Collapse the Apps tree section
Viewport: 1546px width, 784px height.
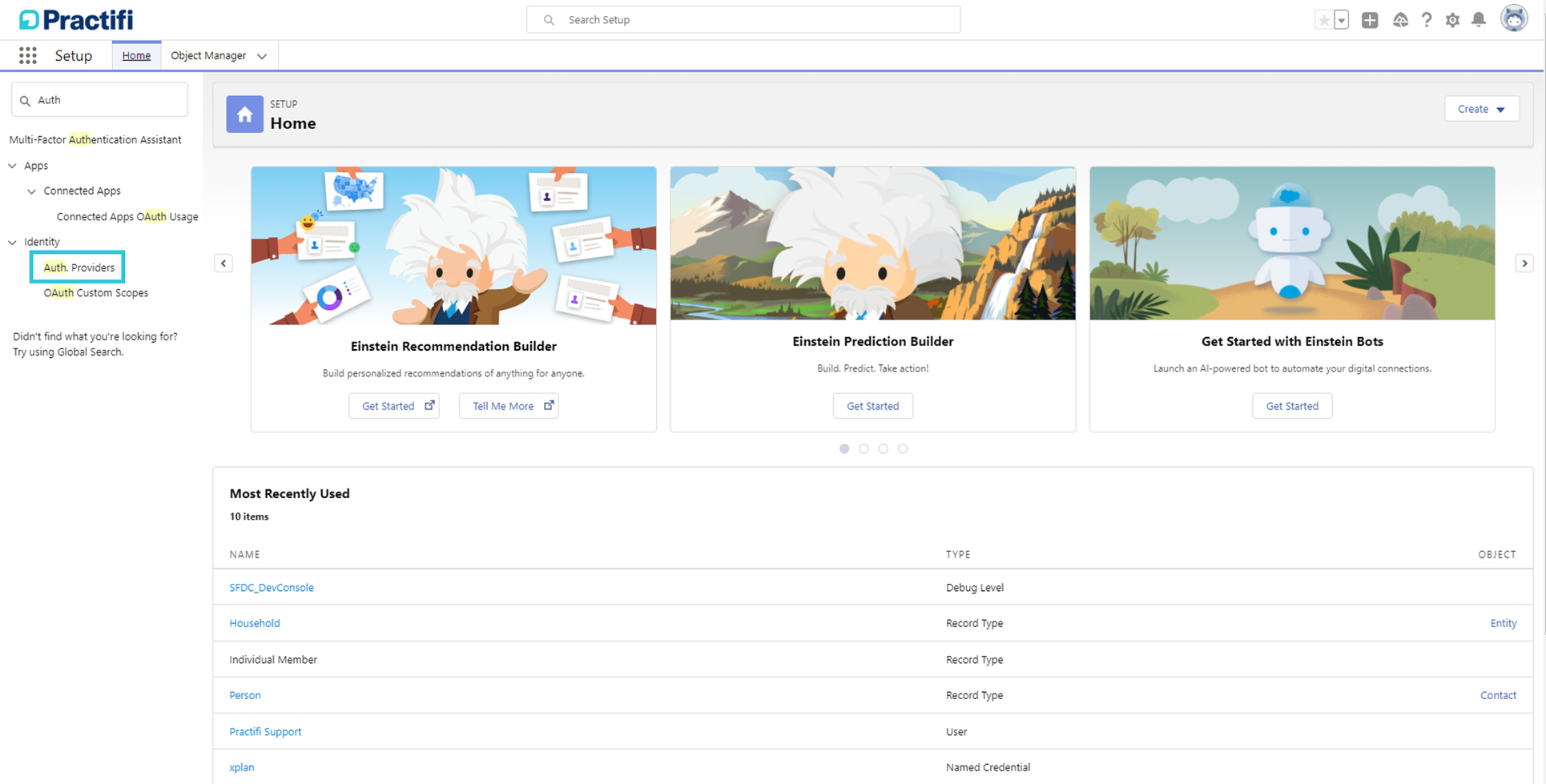click(x=12, y=166)
